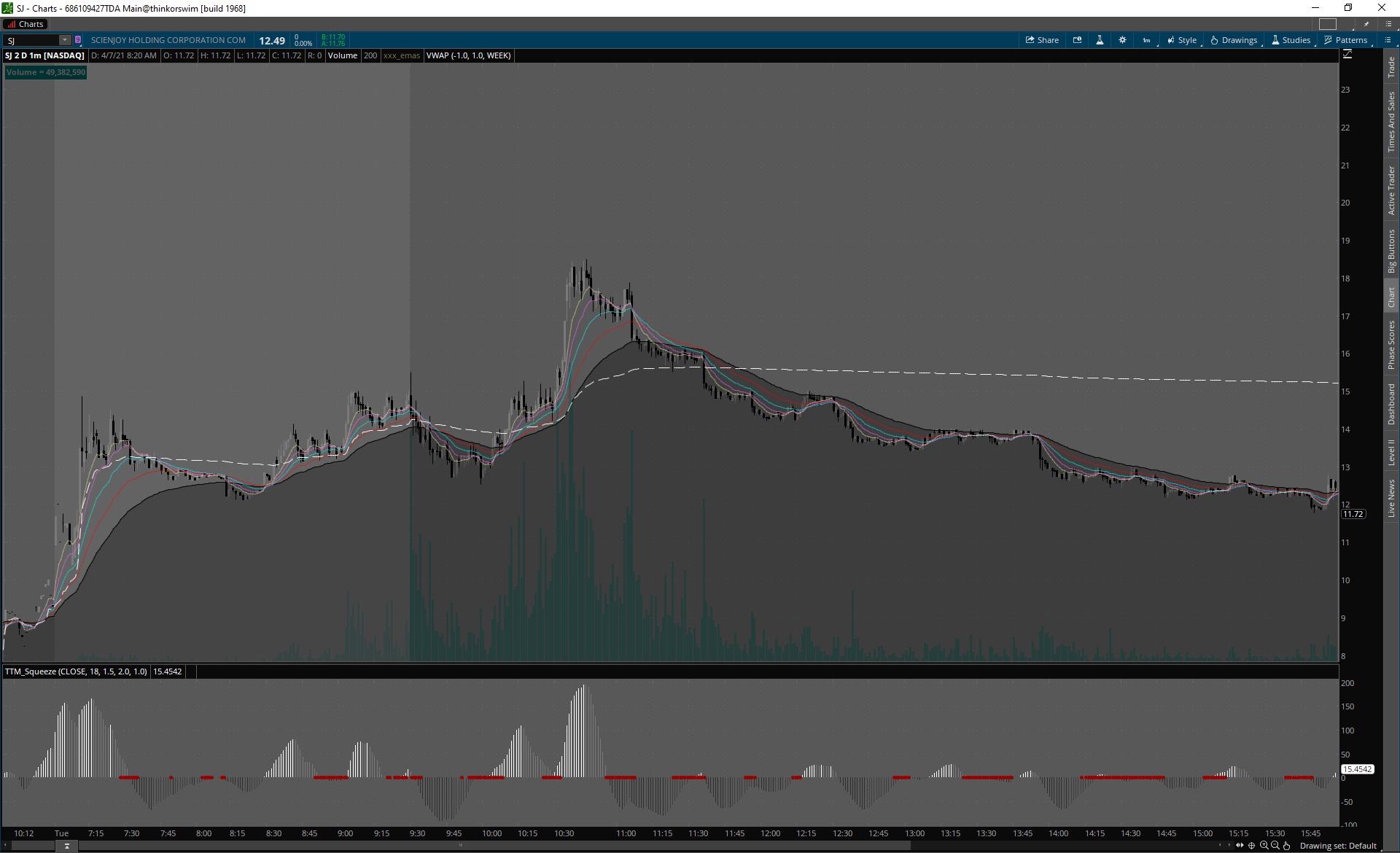Viewport: 1400px width, 853px height.
Task: Toggle the chart expansion arrows icon
Action: [x=1240, y=846]
